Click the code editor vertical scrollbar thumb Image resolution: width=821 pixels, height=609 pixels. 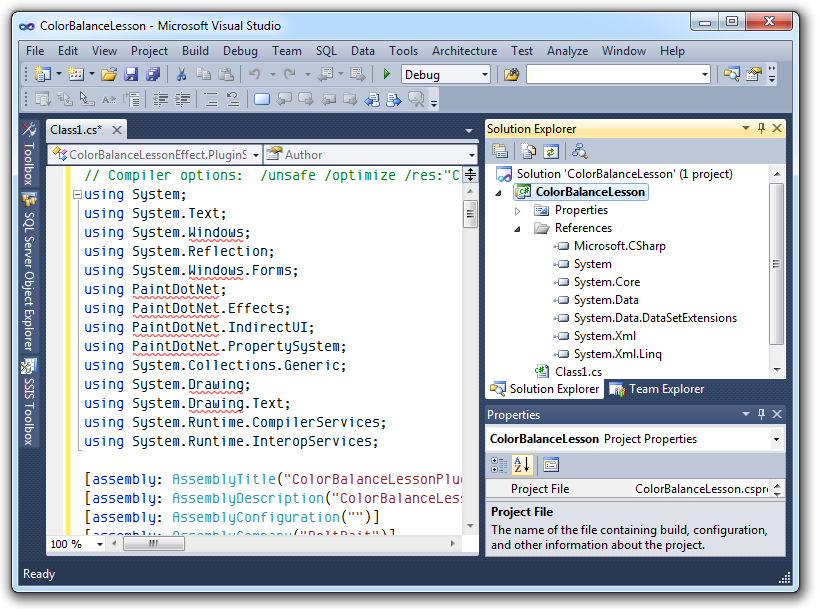click(470, 214)
